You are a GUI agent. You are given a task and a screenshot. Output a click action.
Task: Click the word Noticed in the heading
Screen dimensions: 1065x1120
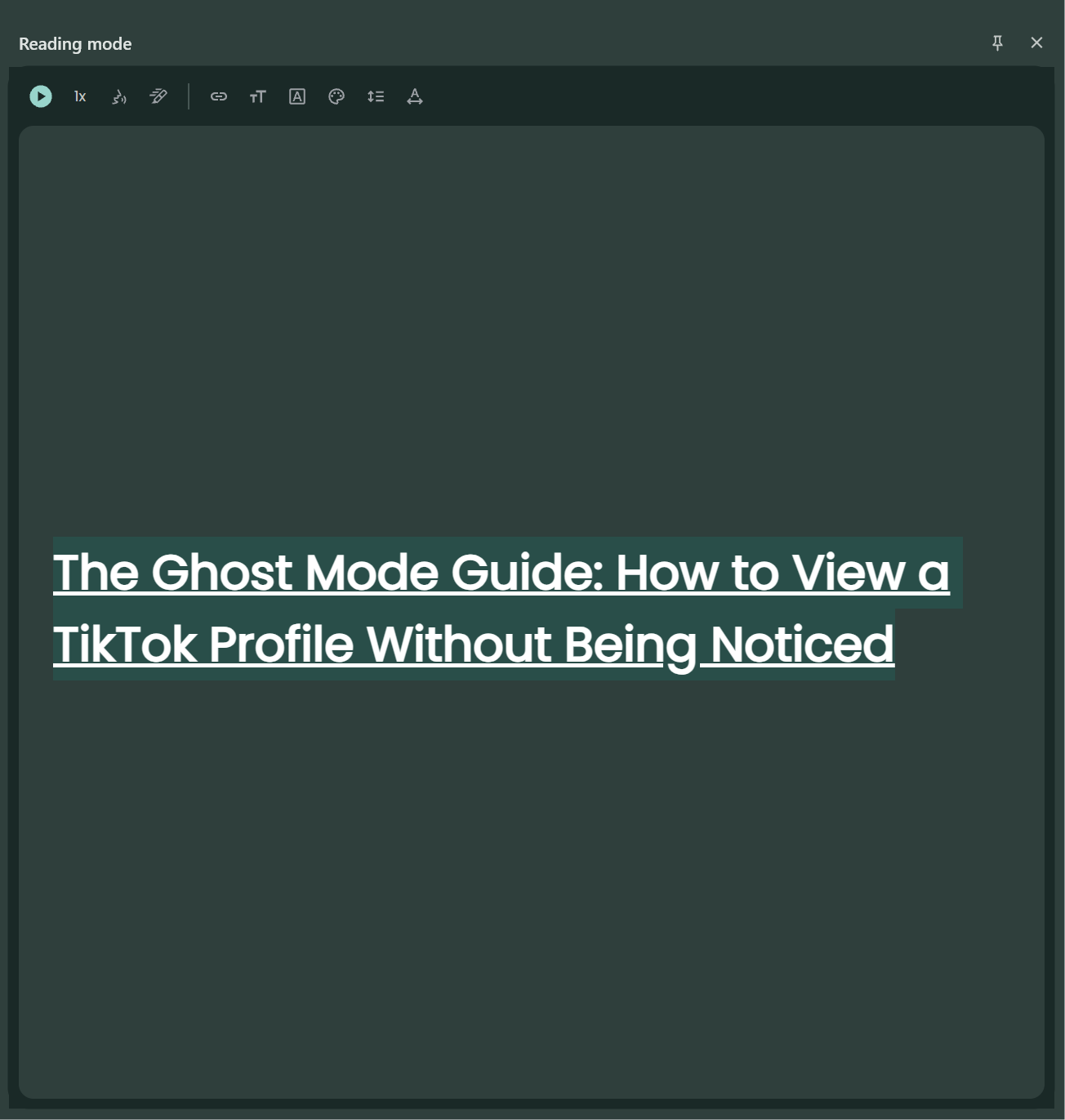point(802,645)
